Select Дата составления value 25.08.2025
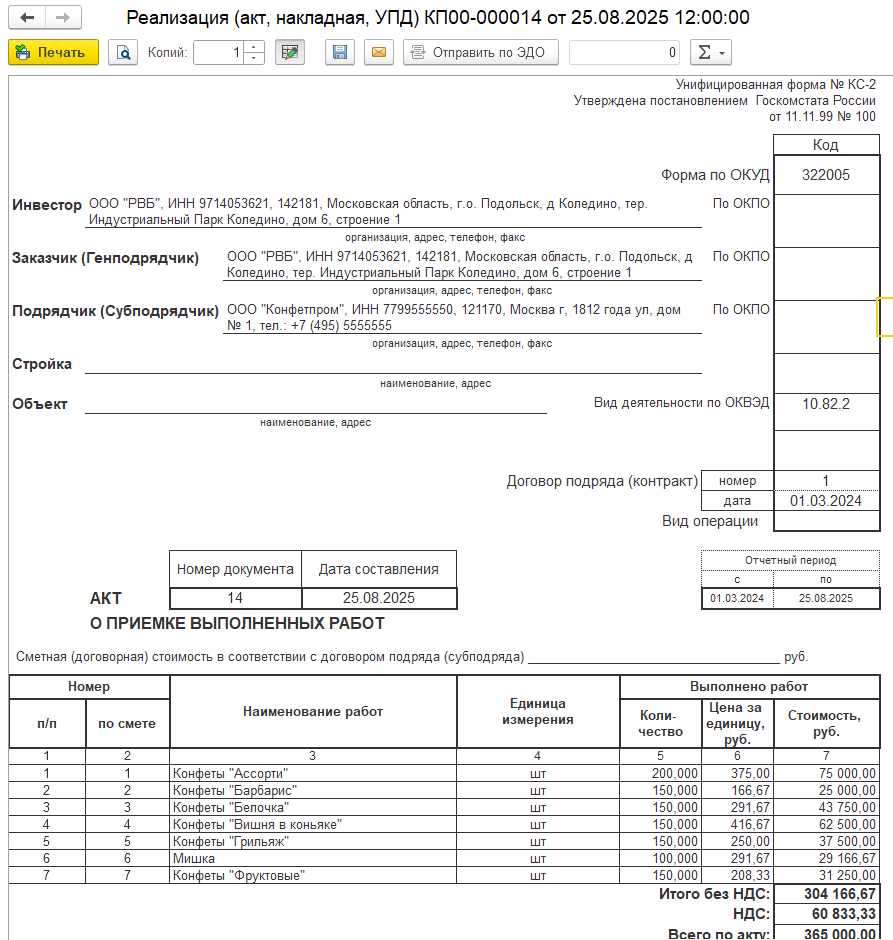 379,598
